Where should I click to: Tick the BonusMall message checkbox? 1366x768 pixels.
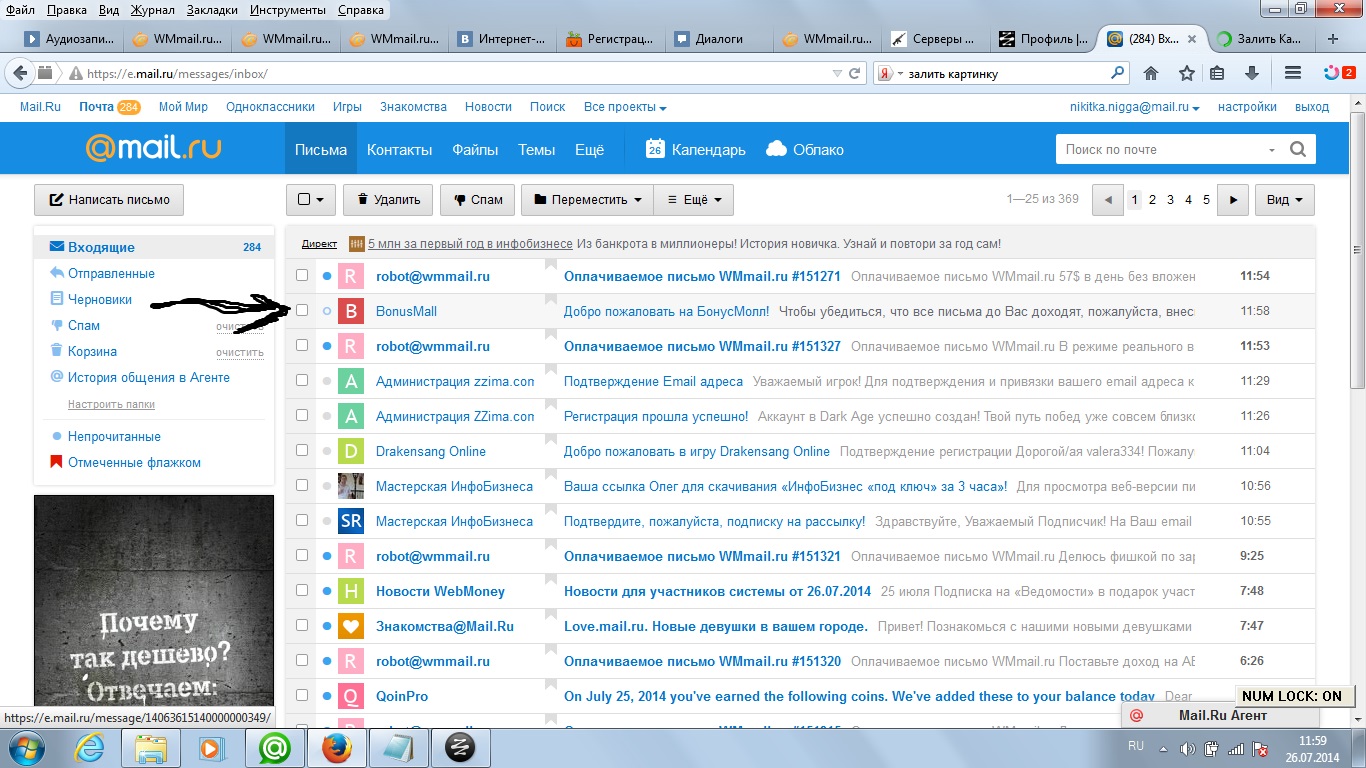[302, 310]
